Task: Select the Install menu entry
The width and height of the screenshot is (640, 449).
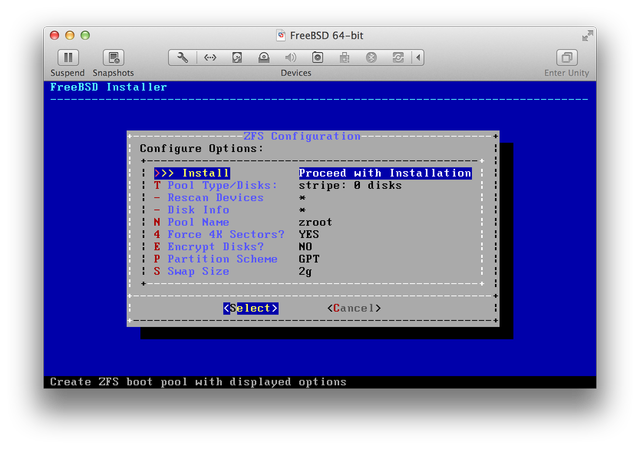Action: click(x=192, y=173)
